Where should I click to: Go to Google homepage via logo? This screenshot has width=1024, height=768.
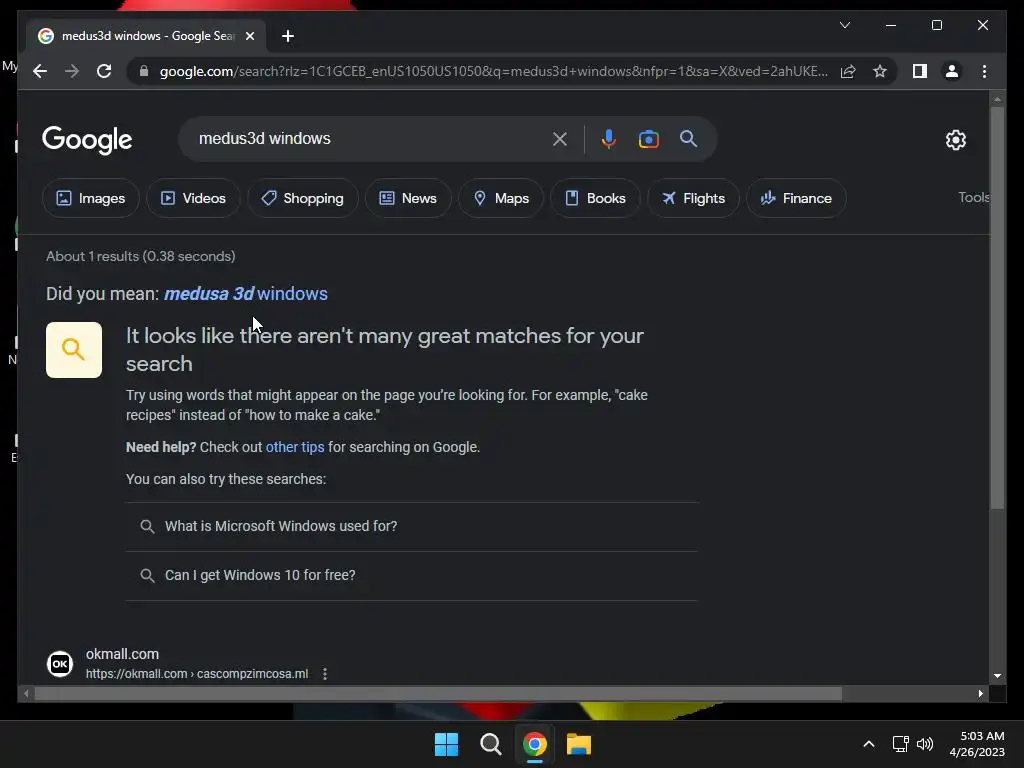click(x=87, y=140)
